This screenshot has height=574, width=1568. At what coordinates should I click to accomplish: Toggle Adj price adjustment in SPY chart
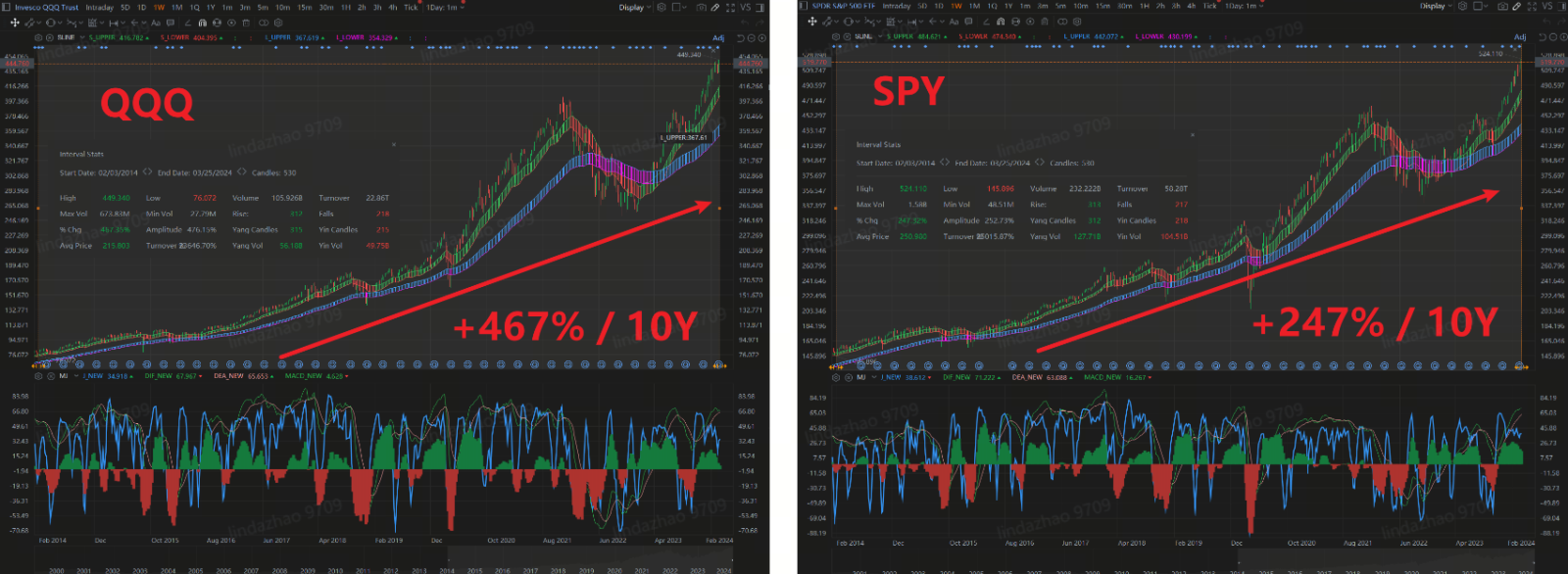[1520, 37]
